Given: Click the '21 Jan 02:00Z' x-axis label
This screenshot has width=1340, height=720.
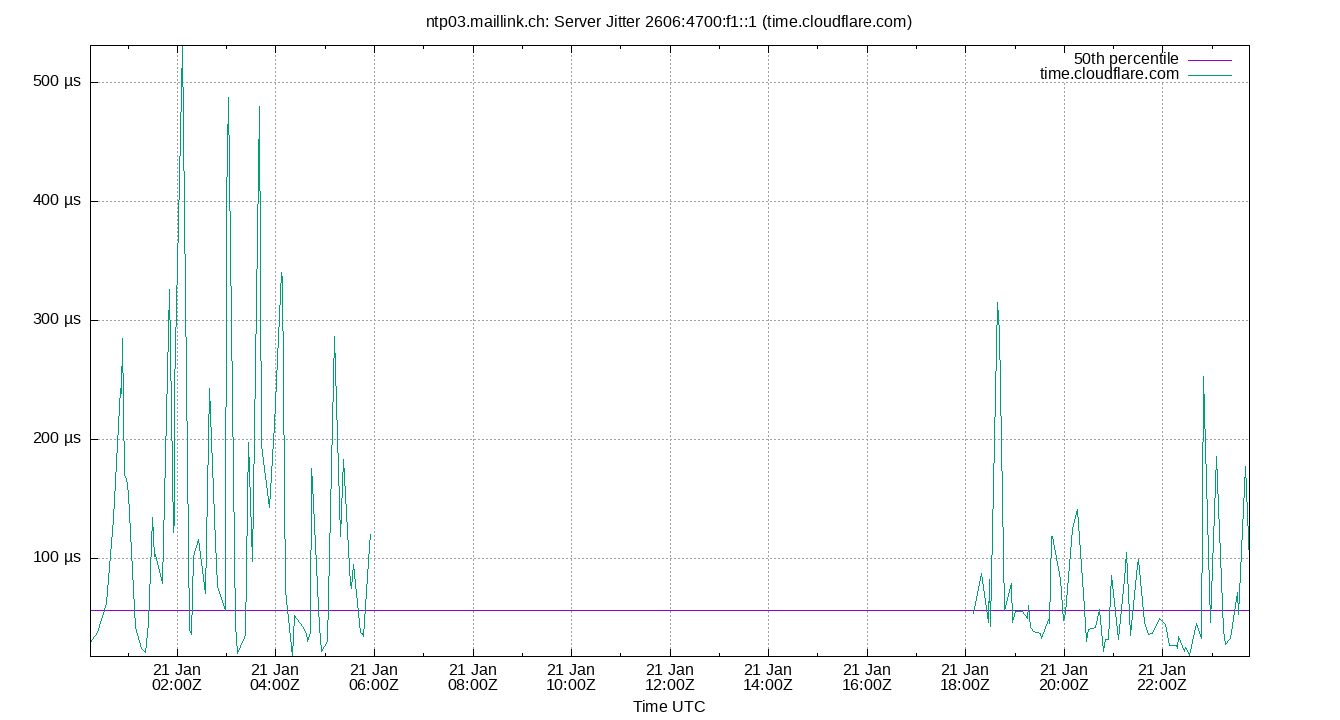Looking at the screenshot, I should click(177, 677).
